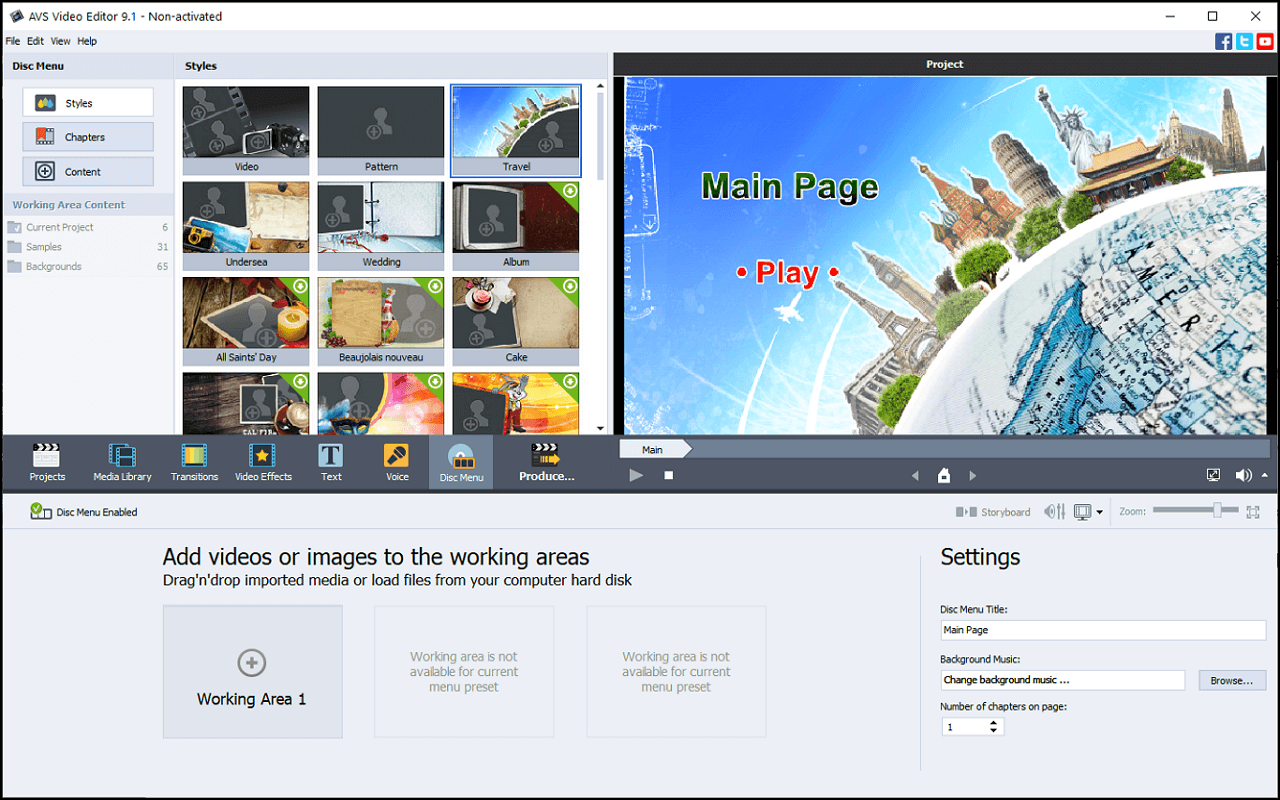Image resolution: width=1280 pixels, height=800 pixels.
Task: Open the Media Library
Action: [122, 462]
